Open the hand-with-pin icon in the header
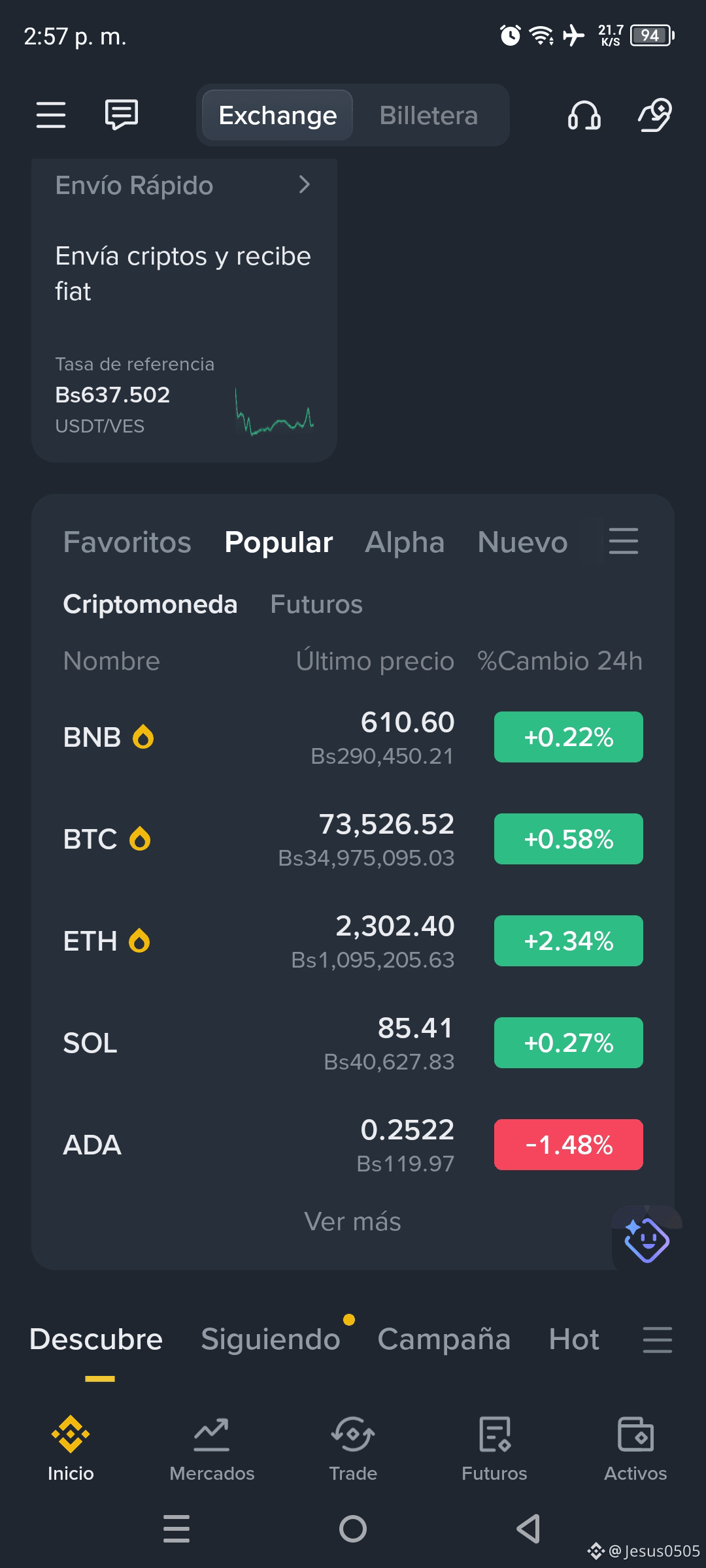Viewport: 706px width, 1568px height. 655,115
